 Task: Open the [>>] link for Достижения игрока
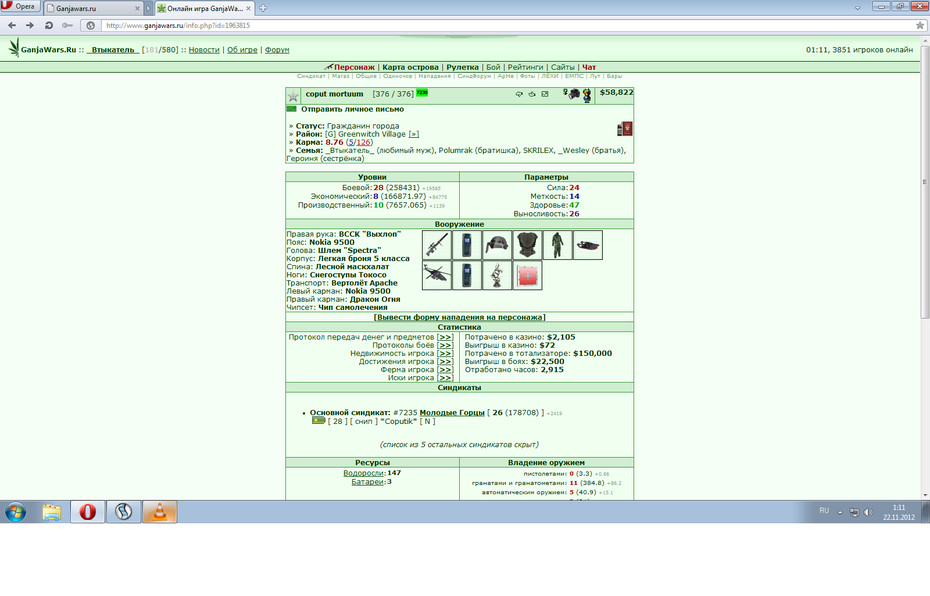tap(445, 361)
